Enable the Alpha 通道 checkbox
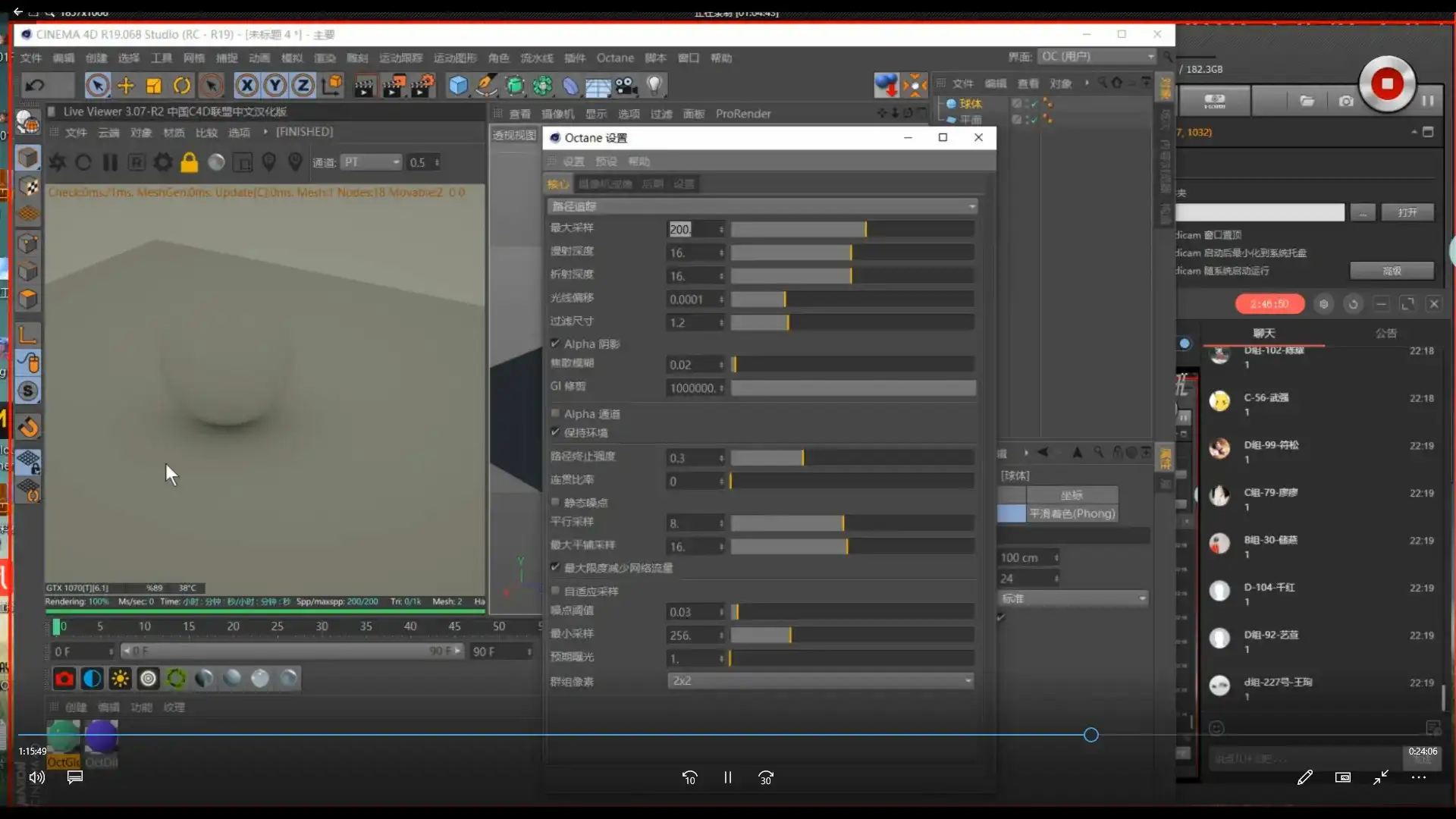This screenshot has width=1456, height=819. (555, 414)
